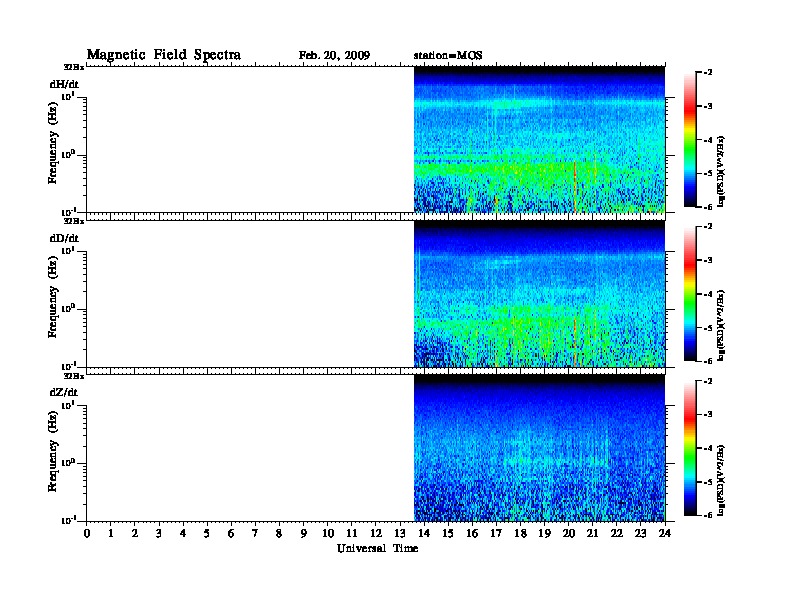This screenshot has width=792, height=612.
Task: Click the Frequency (Hz) label of dD/dt panel
Action: 53,297
